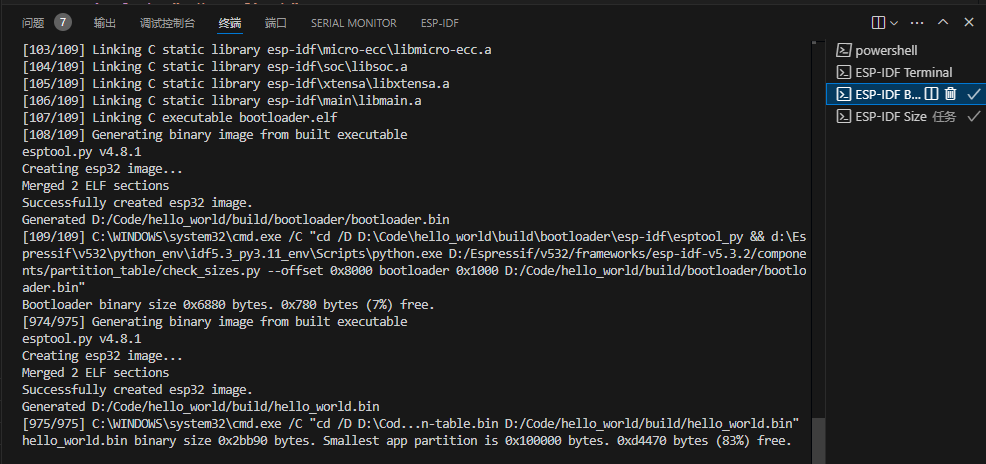
Task: Click the ESP-IDF Build task checkmark
Action: point(972,94)
